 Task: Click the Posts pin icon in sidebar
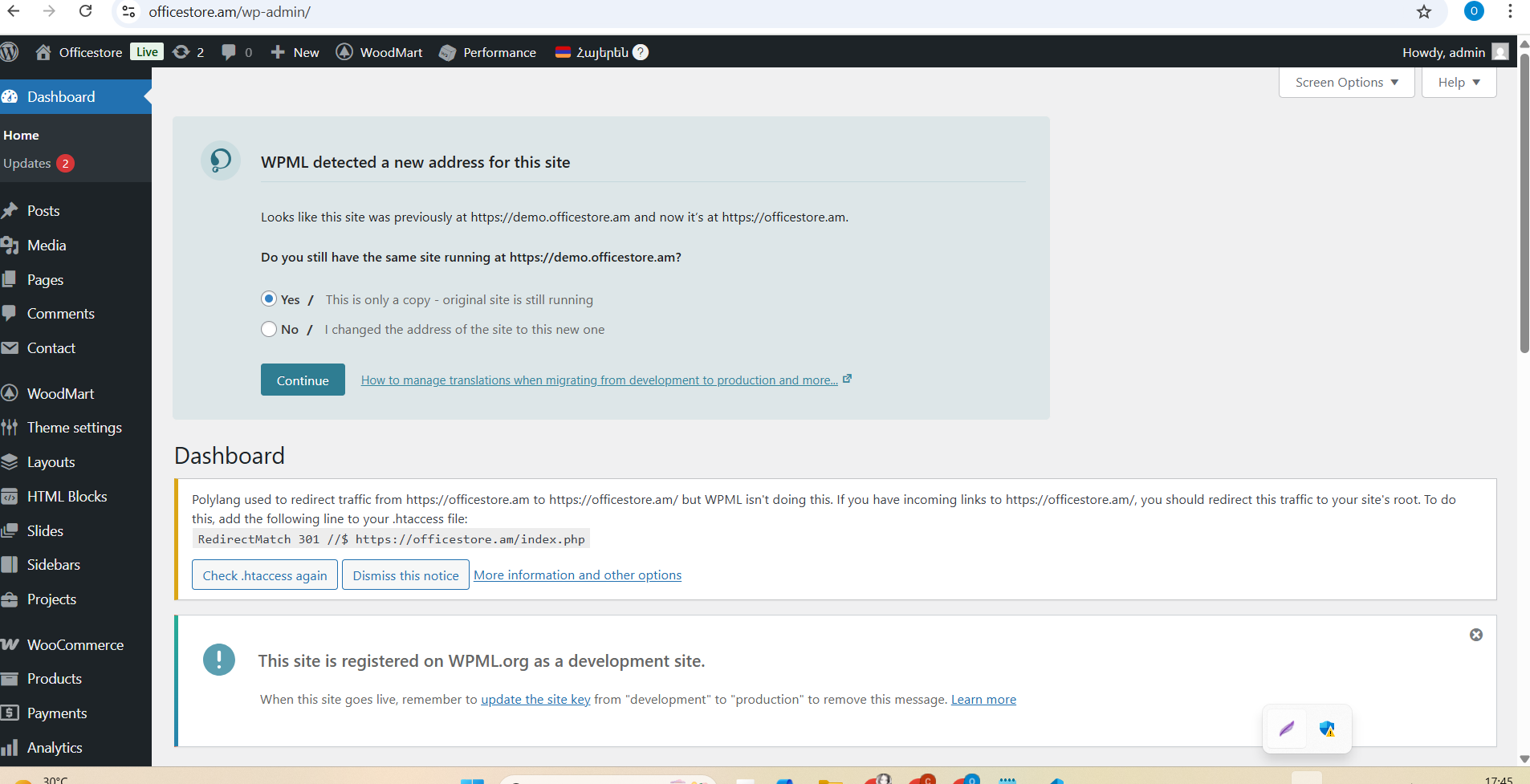point(10,210)
